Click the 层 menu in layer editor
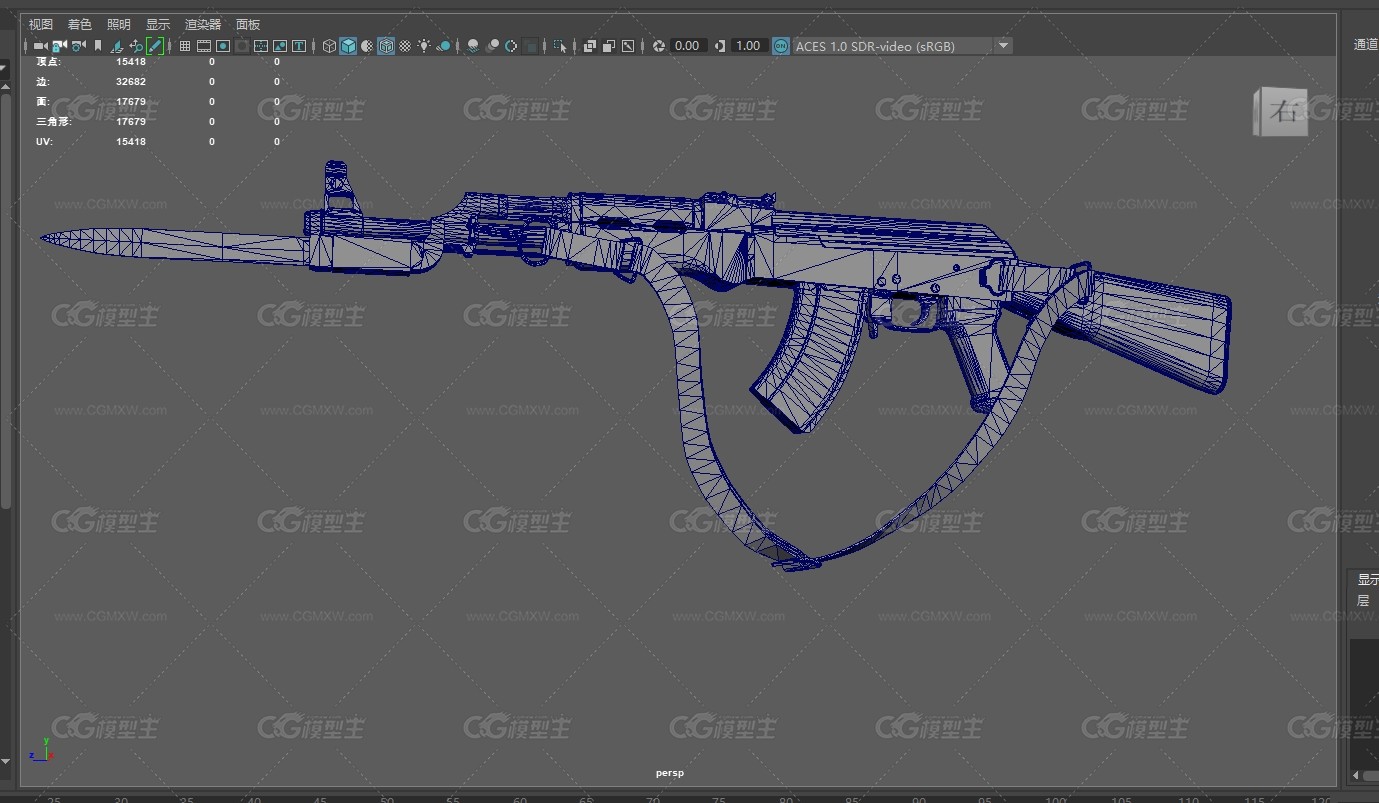Viewport: 1379px width, 803px height. (1362, 601)
